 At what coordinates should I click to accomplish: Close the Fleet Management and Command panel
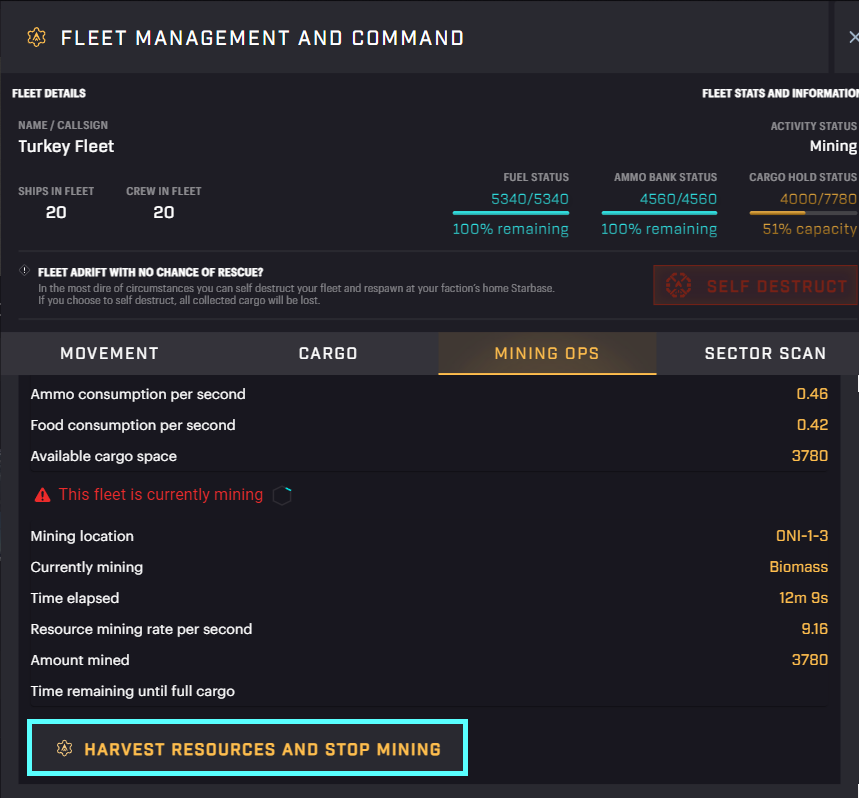point(852,38)
